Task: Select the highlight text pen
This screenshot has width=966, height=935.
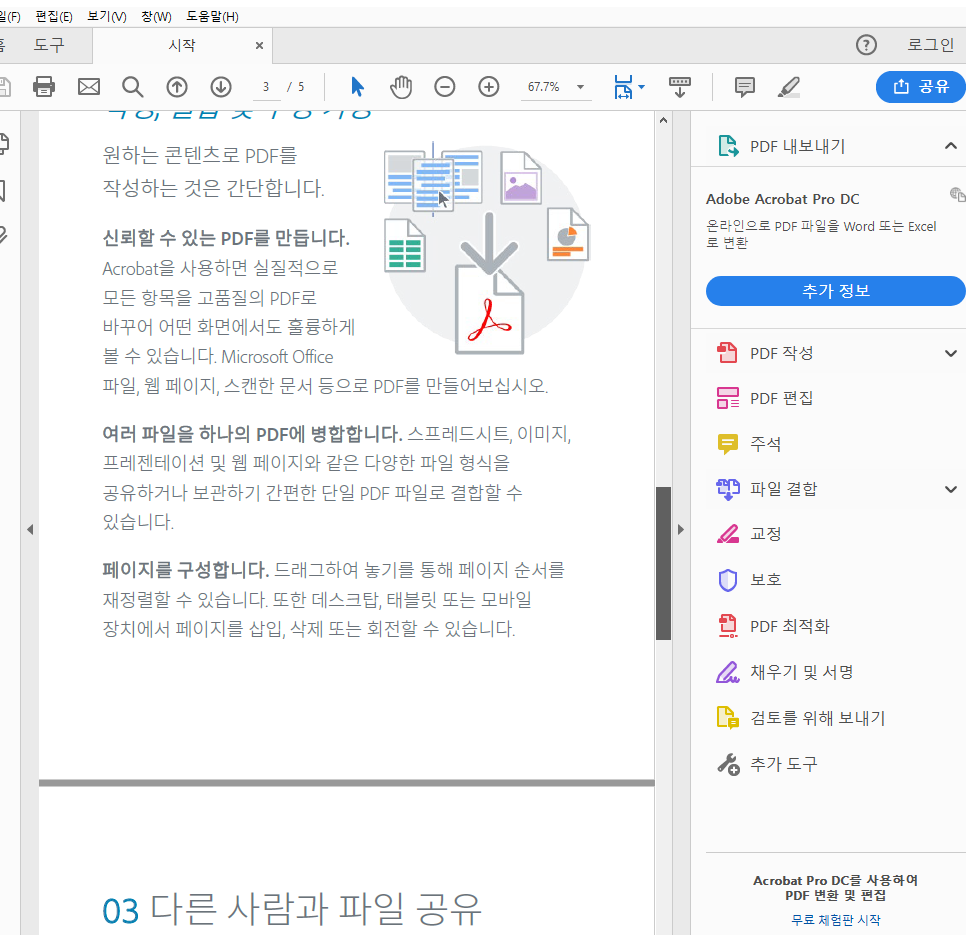Action: coord(789,87)
